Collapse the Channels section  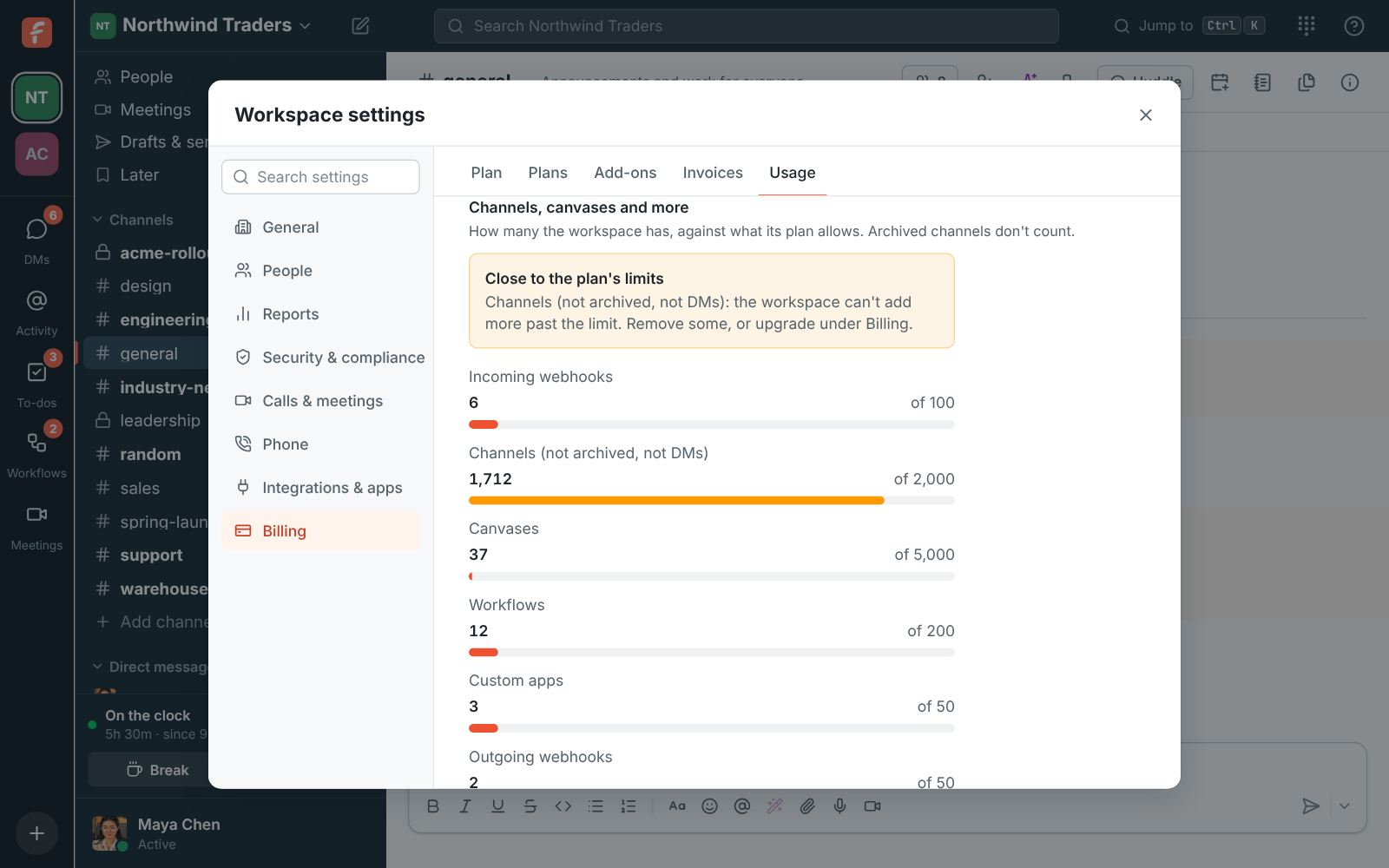click(134, 220)
